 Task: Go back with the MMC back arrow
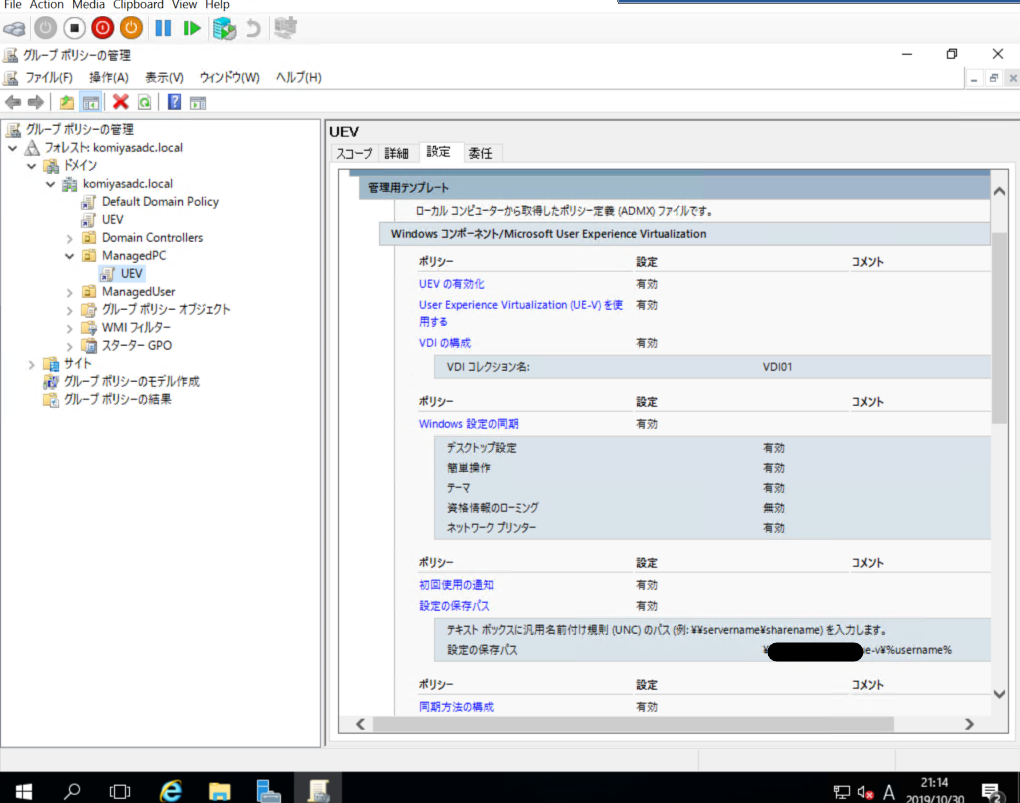click(x=13, y=102)
